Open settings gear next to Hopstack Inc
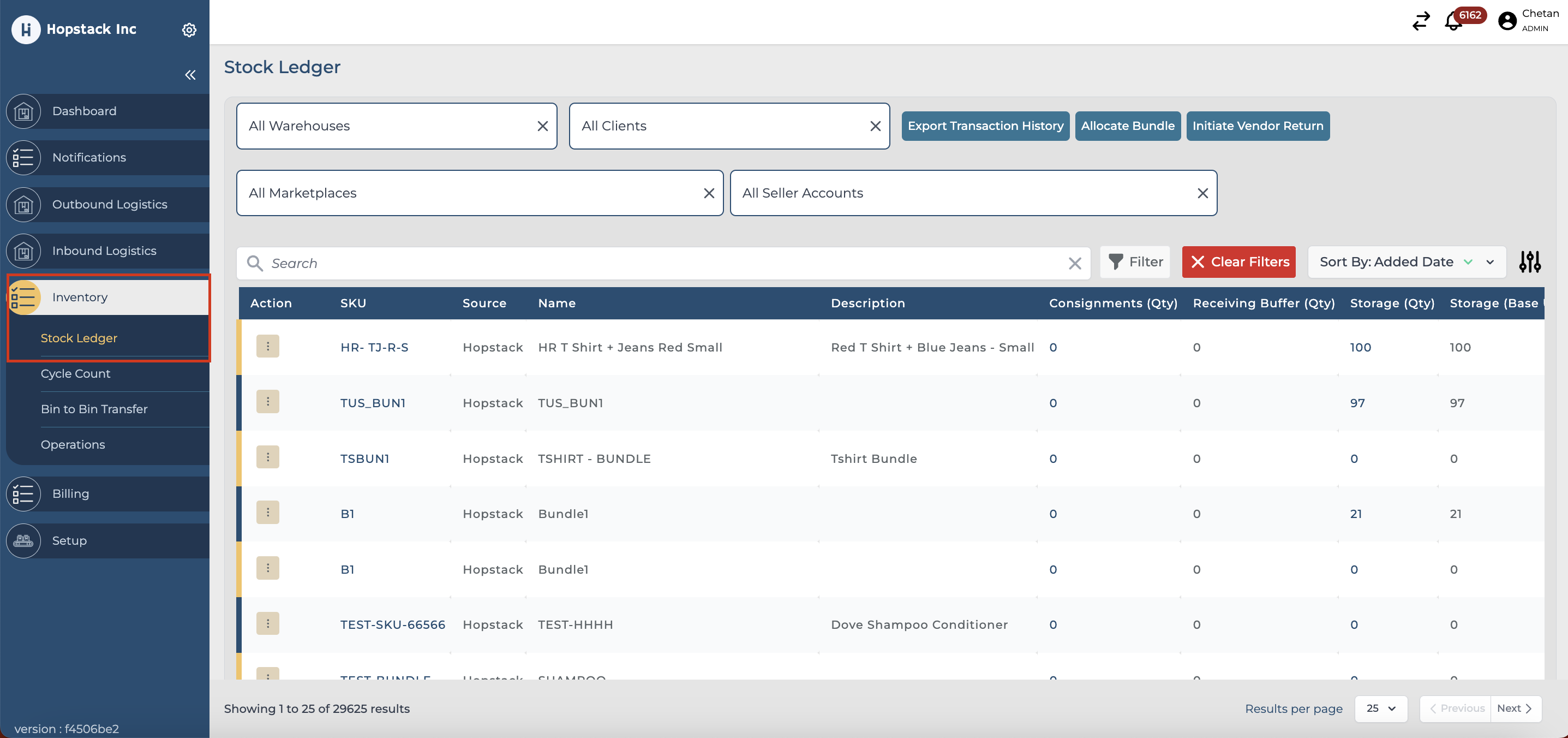The image size is (1568, 738). point(189,30)
